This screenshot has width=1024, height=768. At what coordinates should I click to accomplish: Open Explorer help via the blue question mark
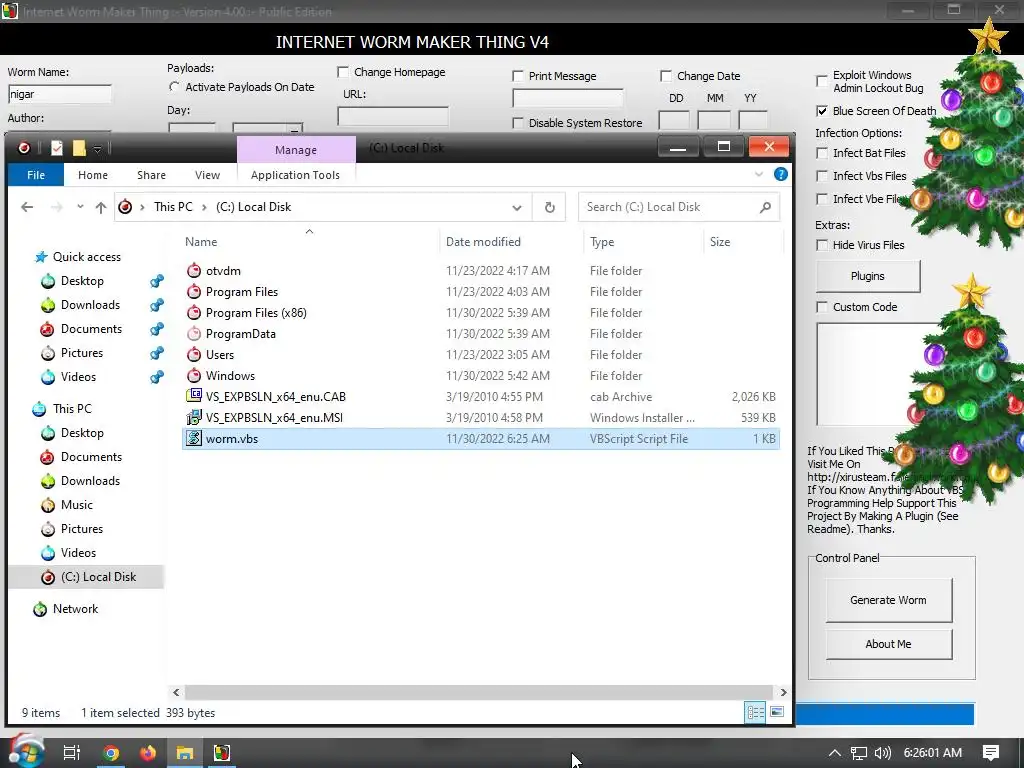click(x=780, y=174)
